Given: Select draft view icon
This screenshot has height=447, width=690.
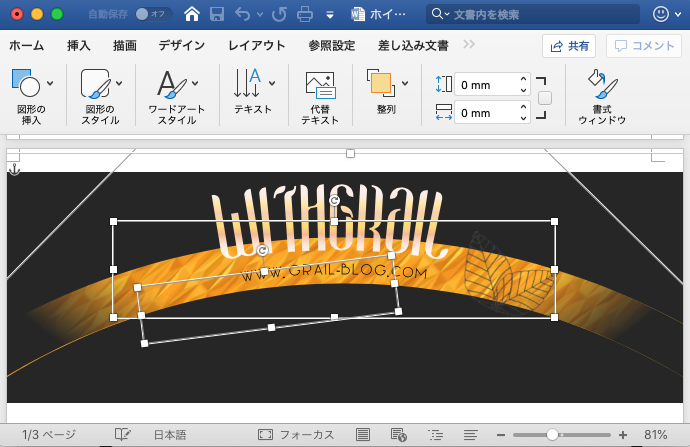Looking at the screenshot, I should (470, 435).
